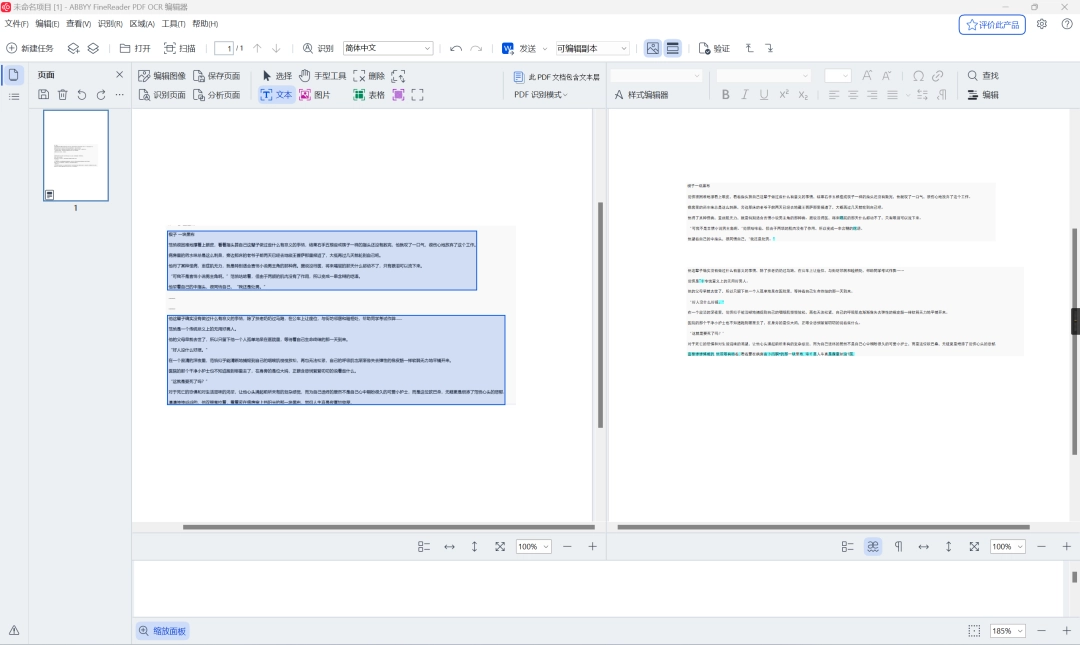Viewport: 1080px width, 645px height.
Task: Click the 删除 (Delete area) tool
Action: (368, 76)
